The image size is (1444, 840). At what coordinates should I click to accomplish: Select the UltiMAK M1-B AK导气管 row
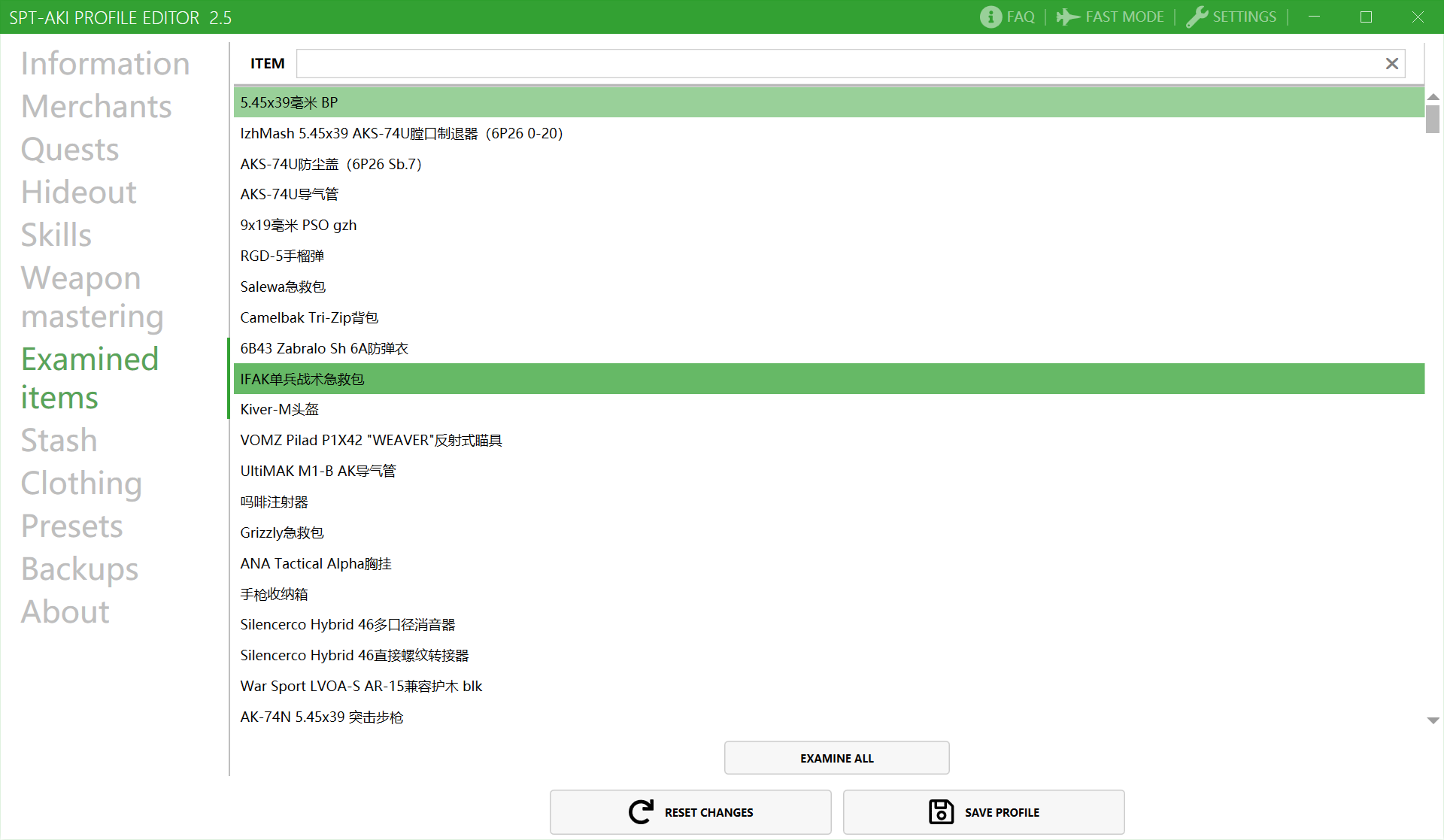click(x=829, y=471)
